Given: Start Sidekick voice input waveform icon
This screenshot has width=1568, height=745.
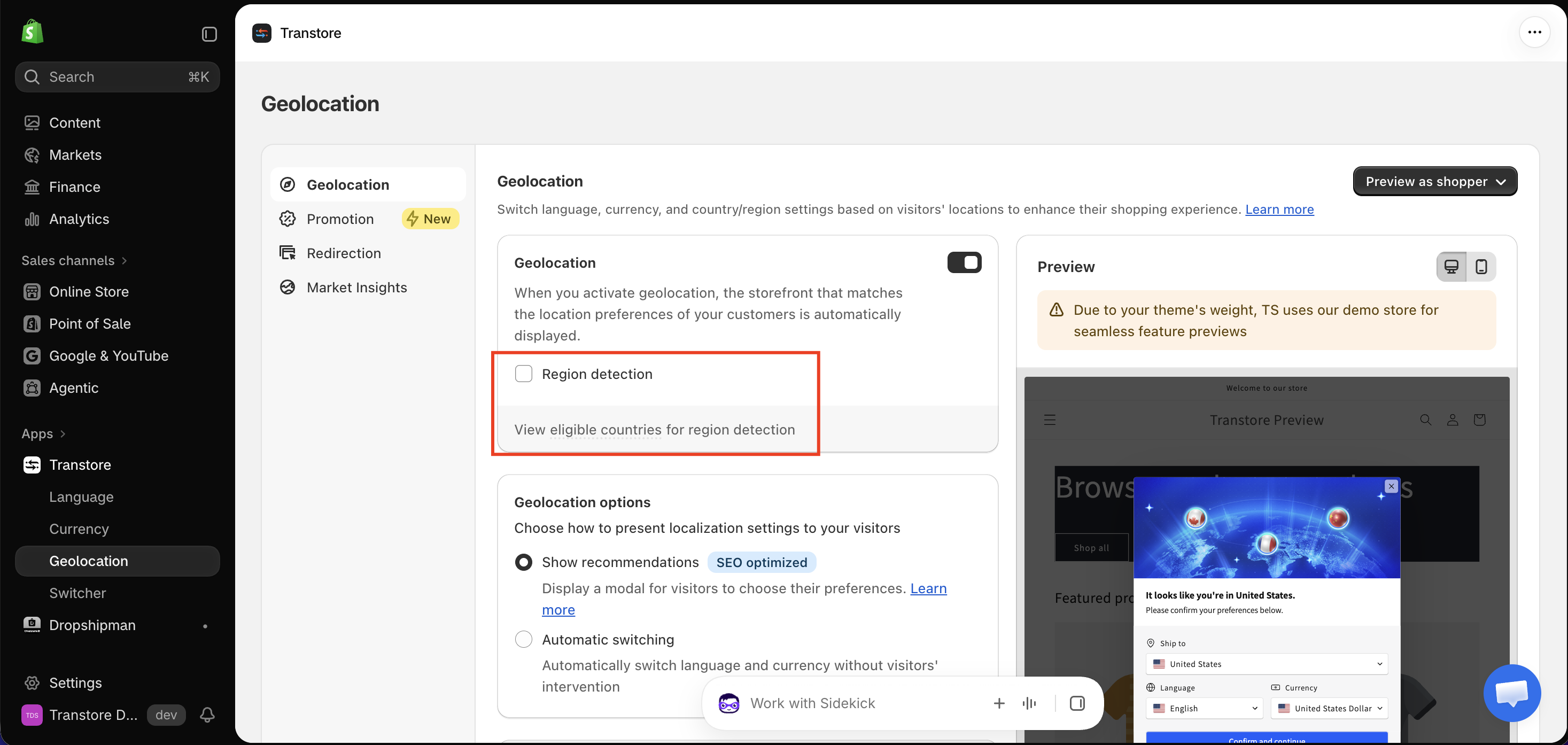Looking at the screenshot, I should click(1029, 704).
